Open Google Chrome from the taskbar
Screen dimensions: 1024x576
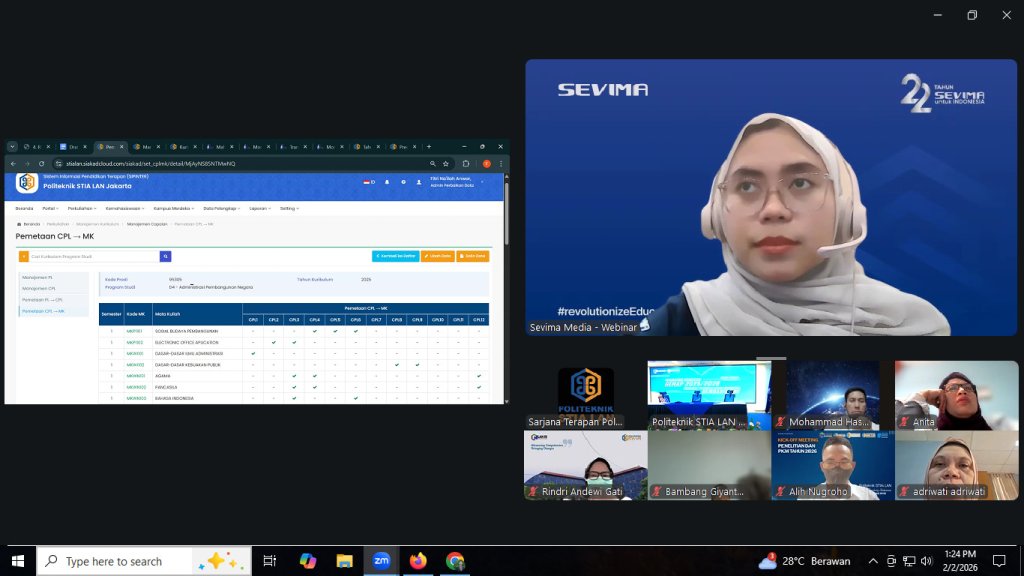coord(455,561)
